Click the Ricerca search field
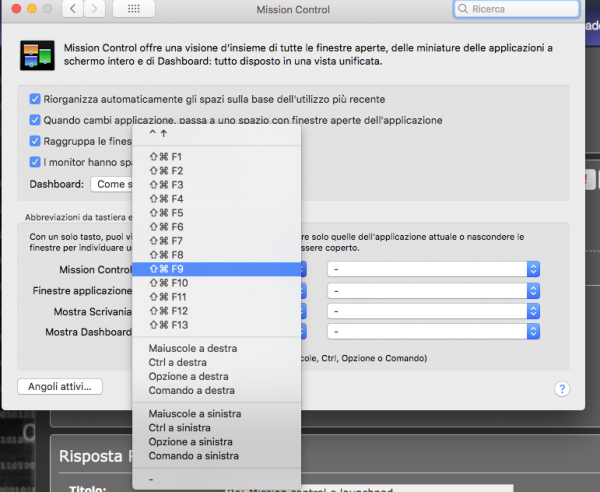Viewport: 600px width, 492px height. 516,9
